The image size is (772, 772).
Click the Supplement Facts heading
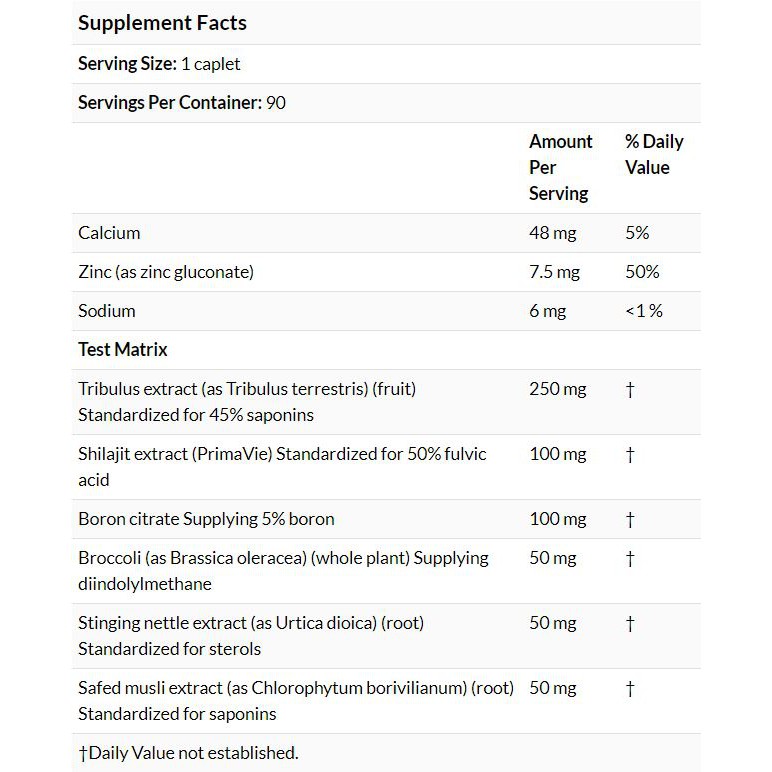(162, 22)
